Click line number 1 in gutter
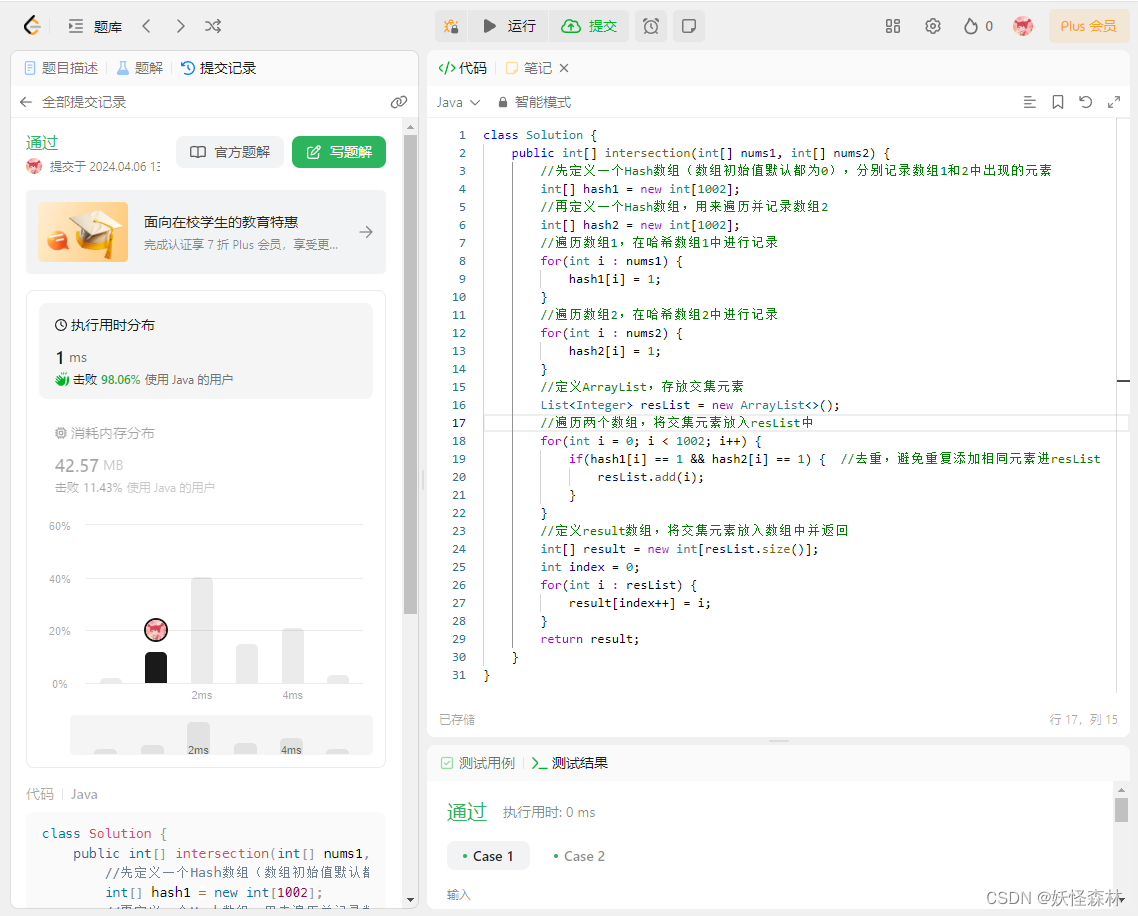 tap(462, 135)
